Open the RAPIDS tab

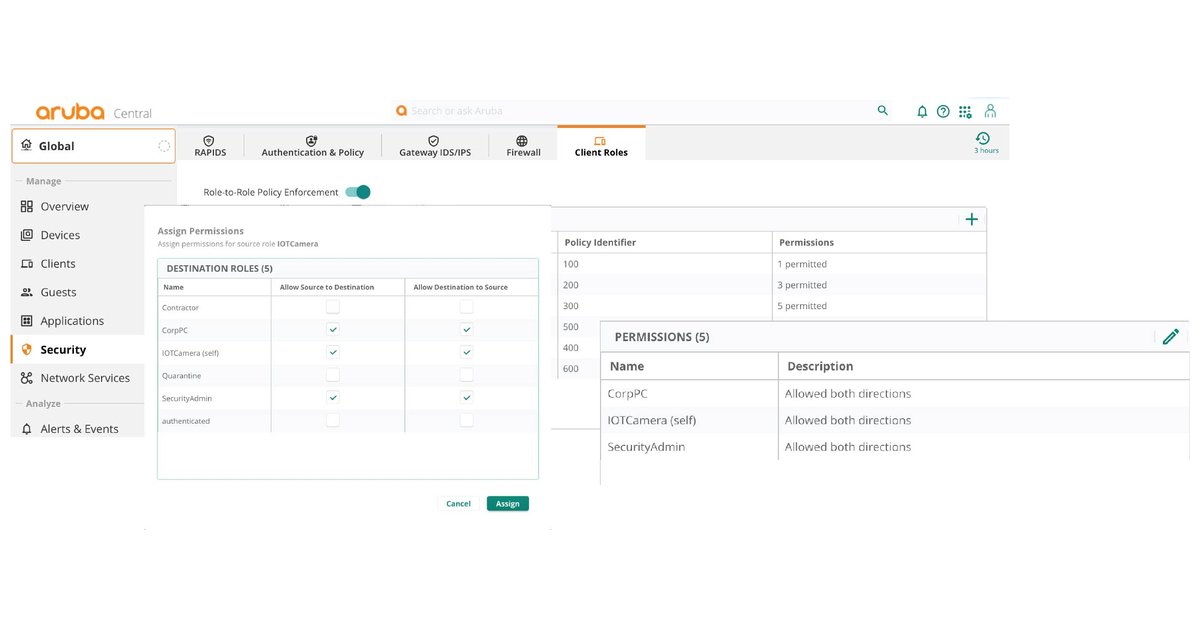[210, 146]
